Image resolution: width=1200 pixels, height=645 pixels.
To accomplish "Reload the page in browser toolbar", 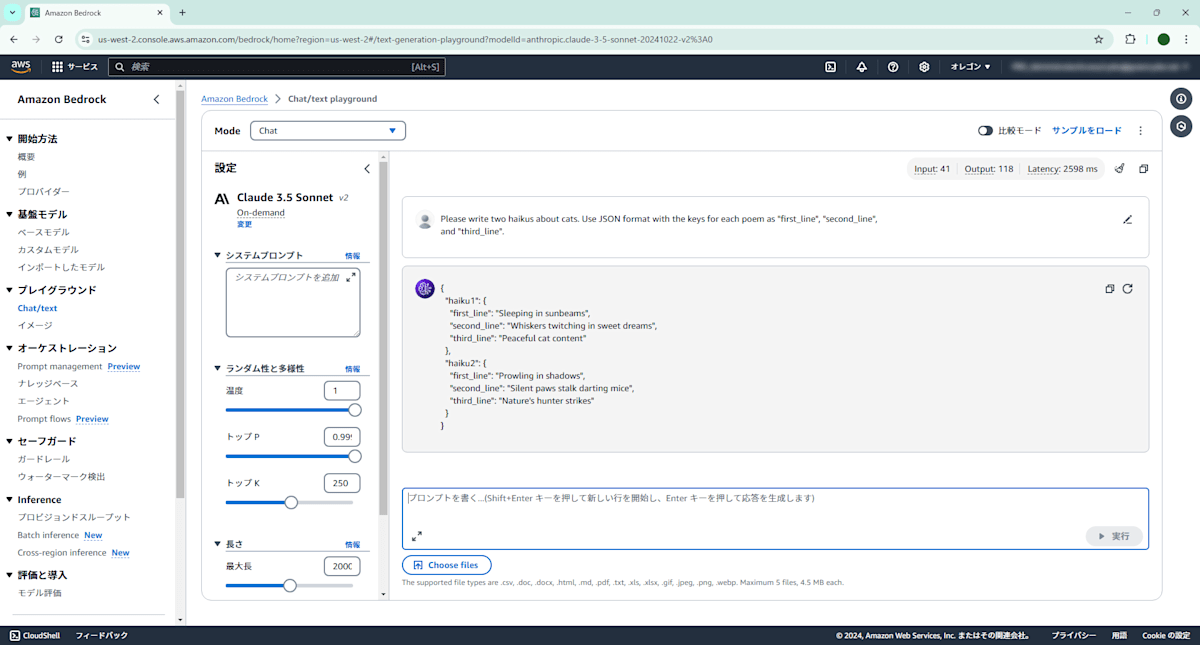I will (x=59, y=39).
